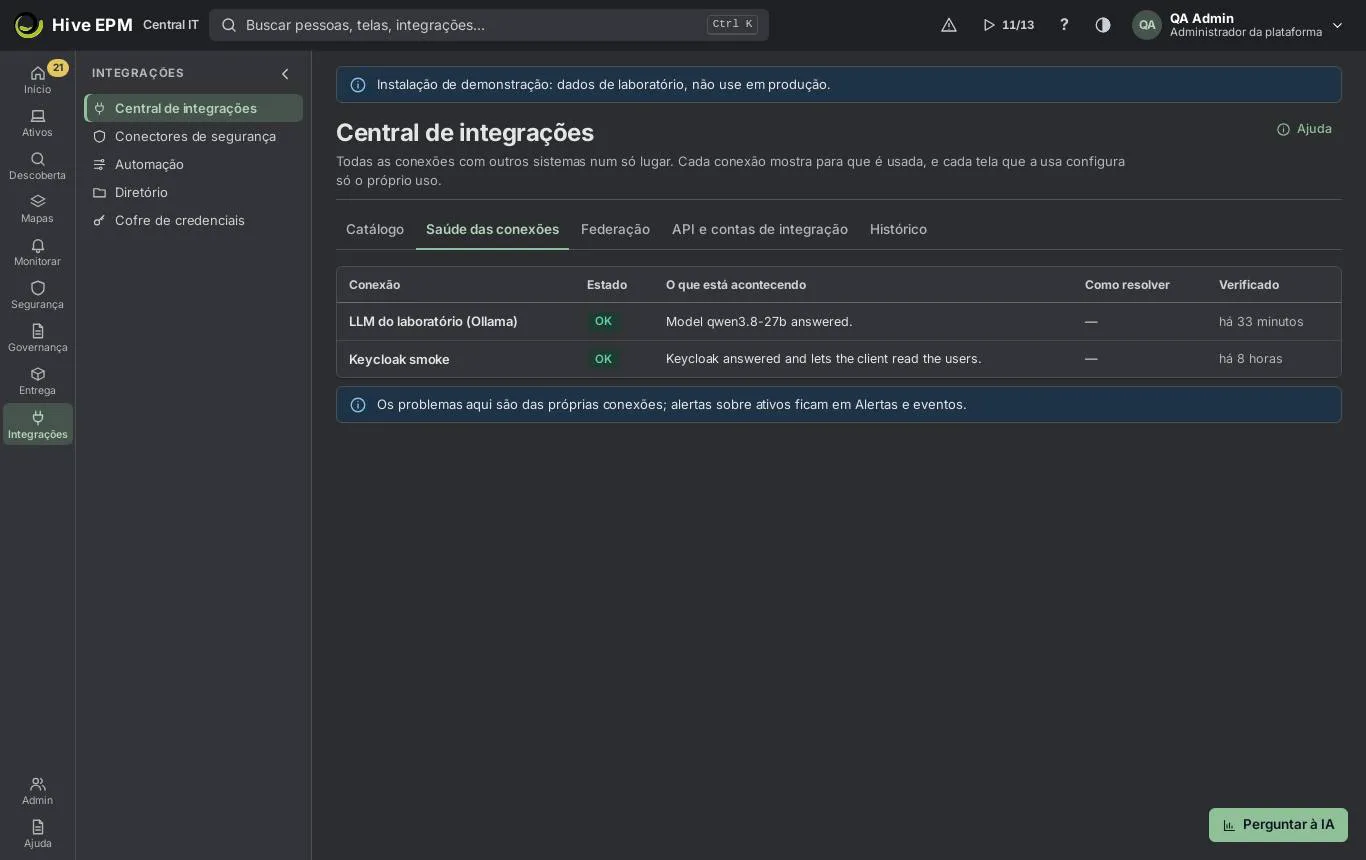Collapse the Integrações side panel
The height and width of the screenshot is (860, 1366).
tap(285, 74)
